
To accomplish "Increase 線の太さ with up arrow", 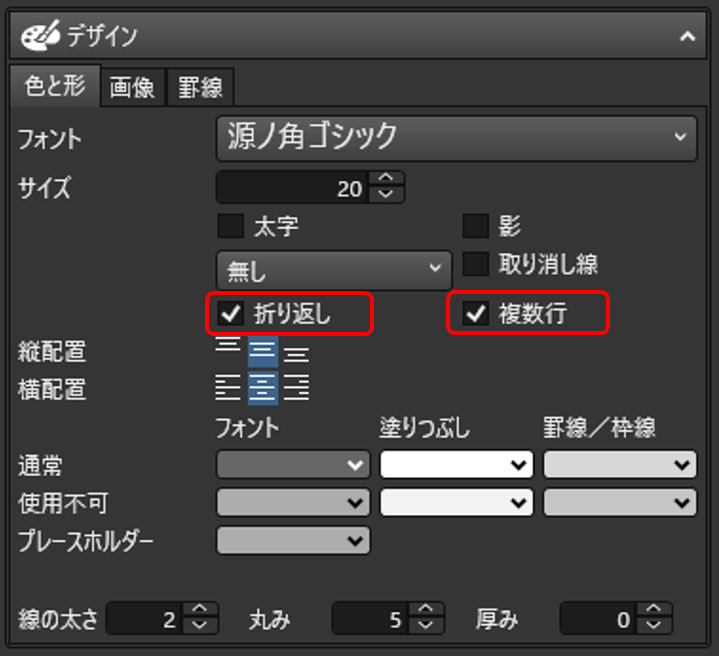I will (200, 610).
